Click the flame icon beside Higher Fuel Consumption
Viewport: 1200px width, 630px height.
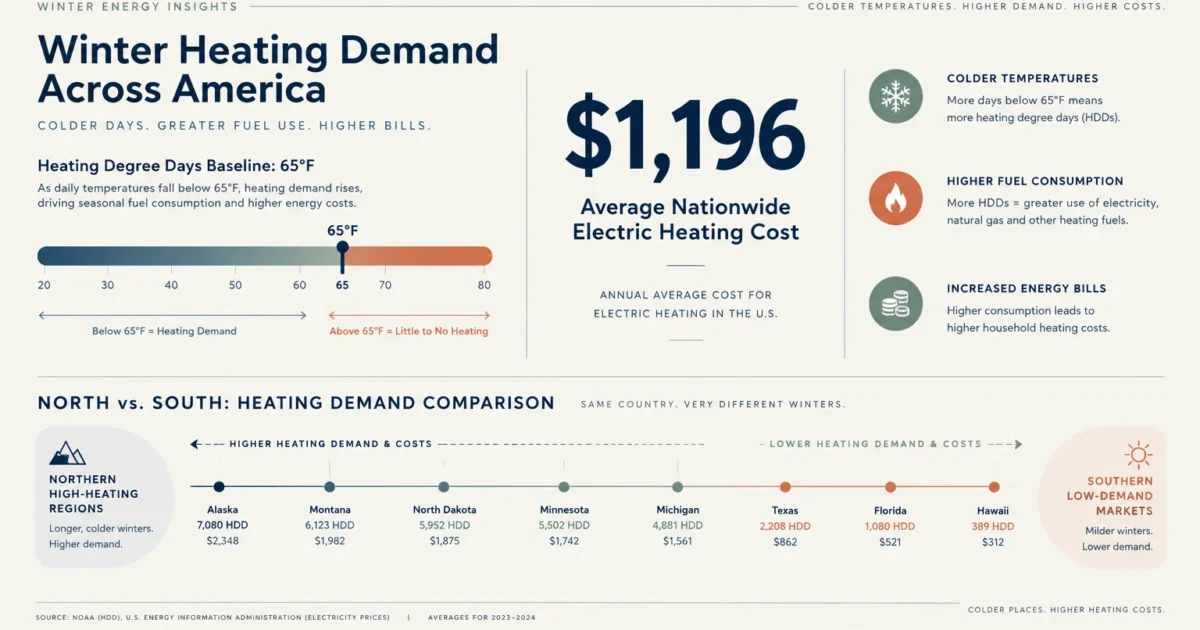(x=895, y=198)
